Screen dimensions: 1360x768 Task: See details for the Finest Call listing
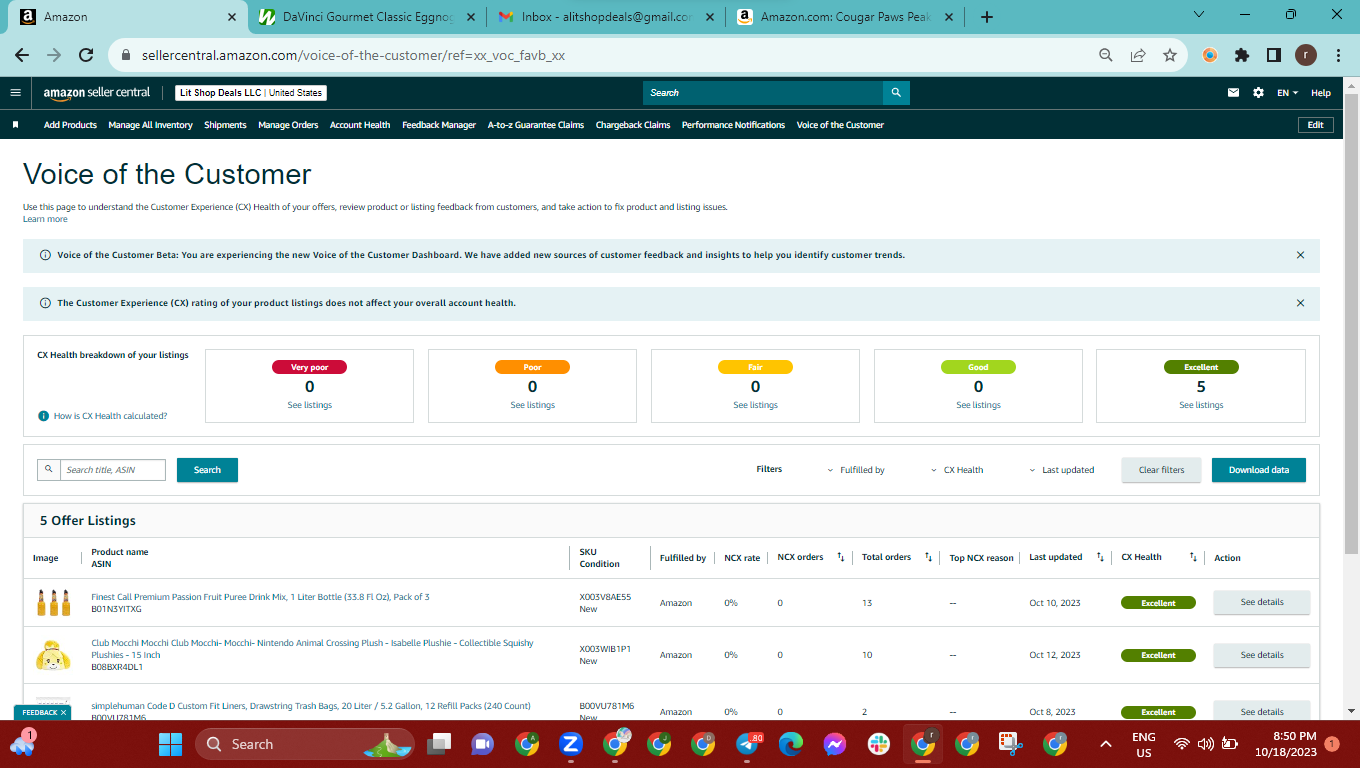tap(1261, 602)
